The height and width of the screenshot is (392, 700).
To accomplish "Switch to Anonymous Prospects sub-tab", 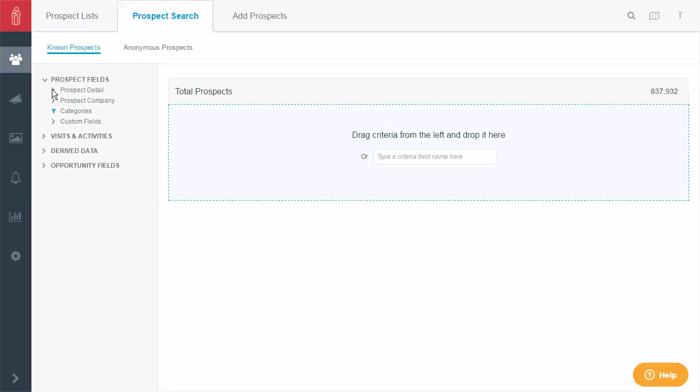I will (158, 47).
